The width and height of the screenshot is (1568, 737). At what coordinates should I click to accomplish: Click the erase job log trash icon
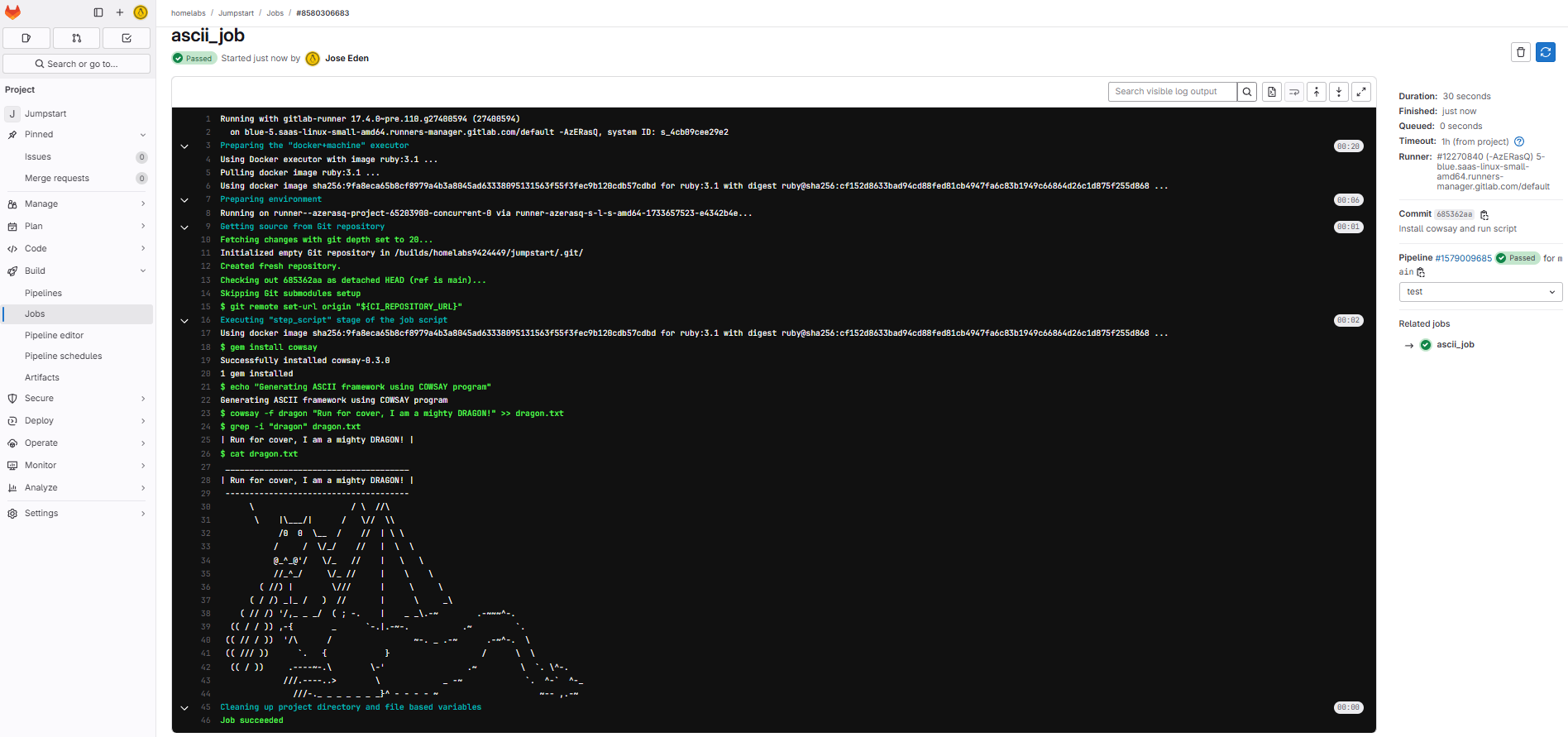pos(1520,52)
